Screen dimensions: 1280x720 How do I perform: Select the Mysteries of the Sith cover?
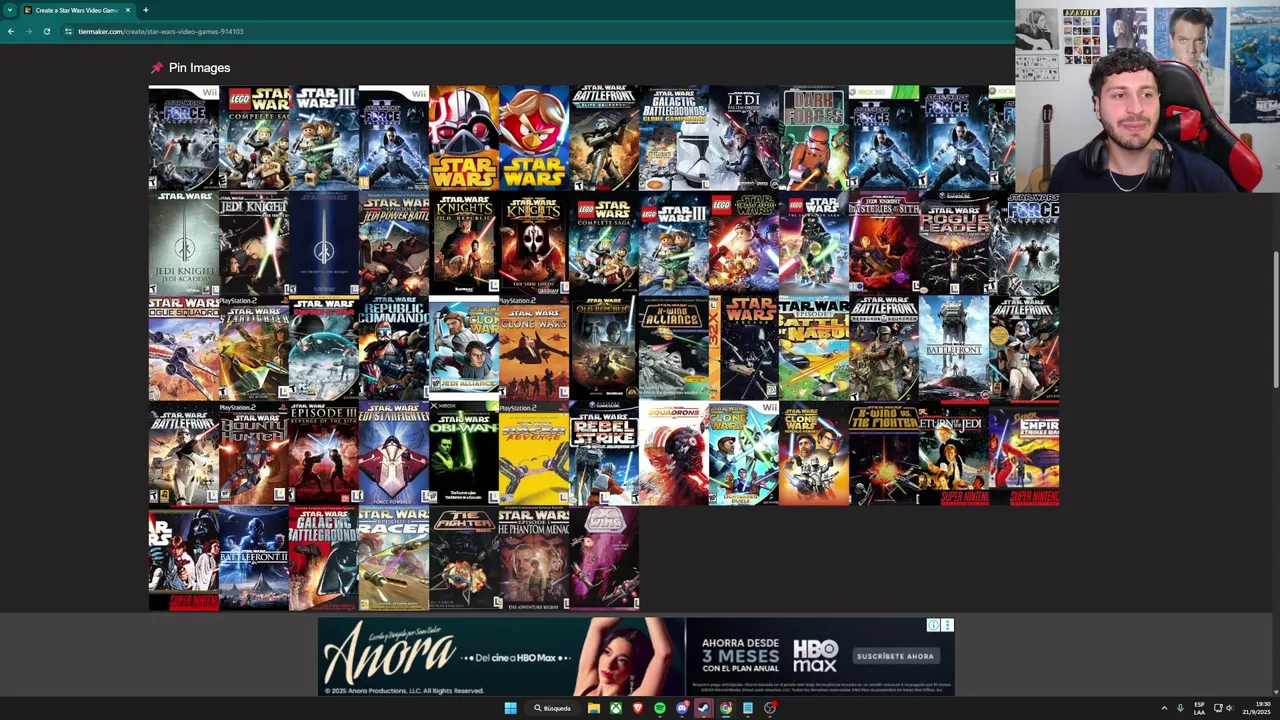point(884,243)
